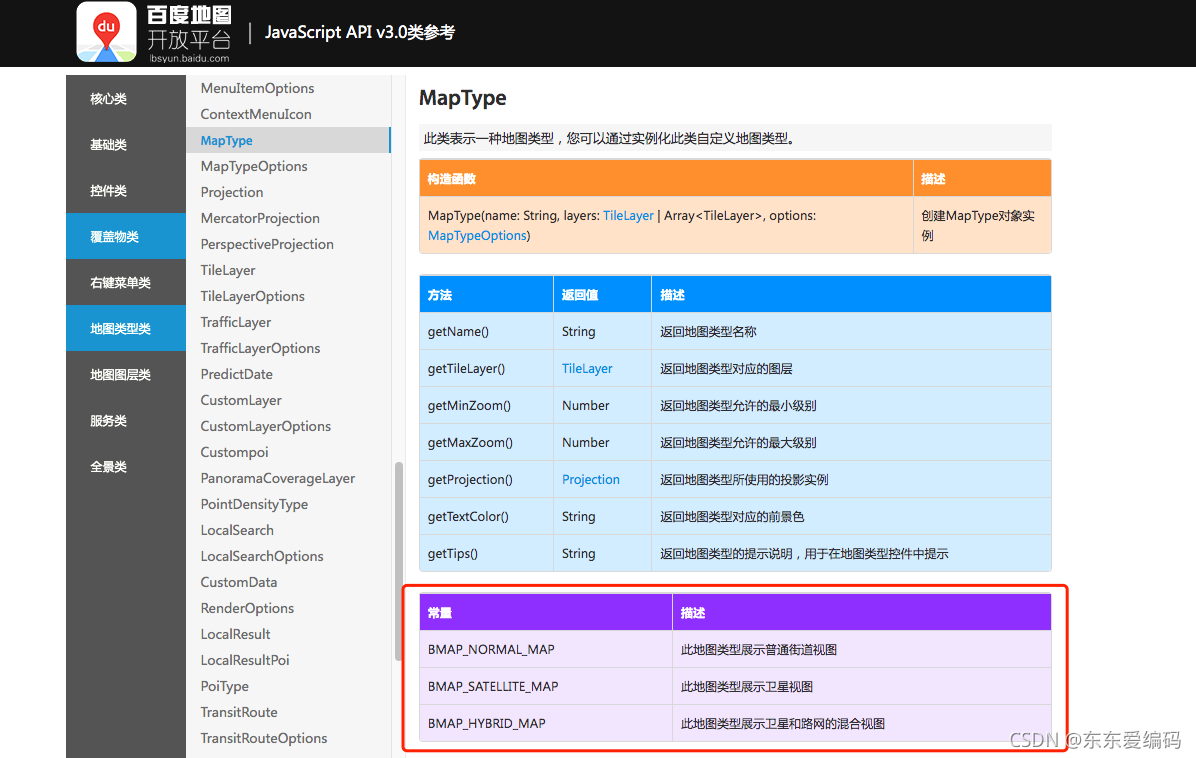Click the getTextColor() method cell
This screenshot has height=758, width=1196.
point(487,517)
